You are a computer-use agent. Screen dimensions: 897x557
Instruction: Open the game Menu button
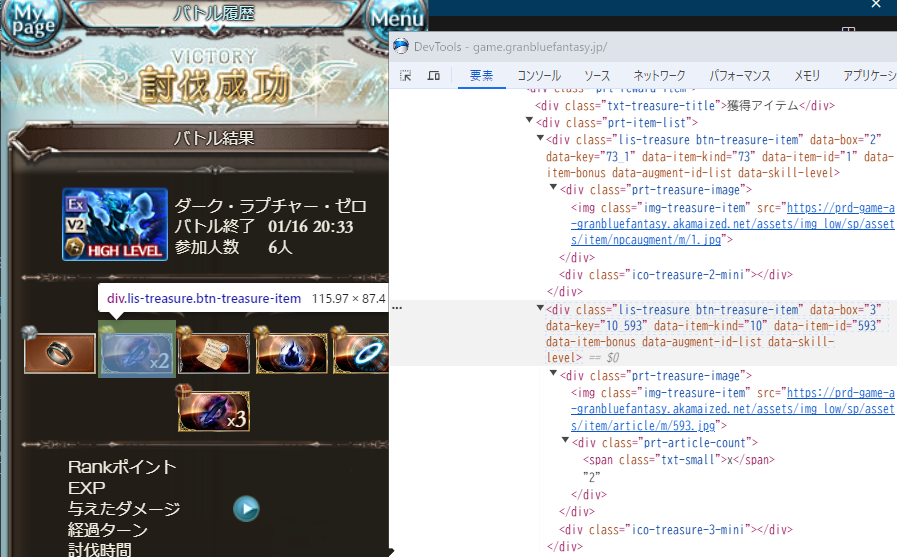396,20
